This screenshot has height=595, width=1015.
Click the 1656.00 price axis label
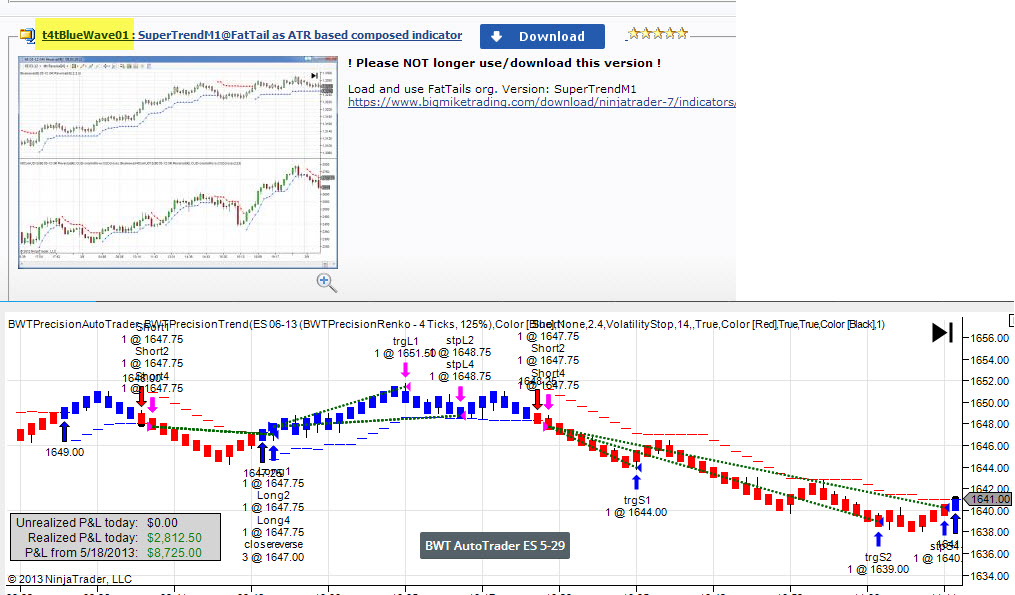(x=989, y=338)
